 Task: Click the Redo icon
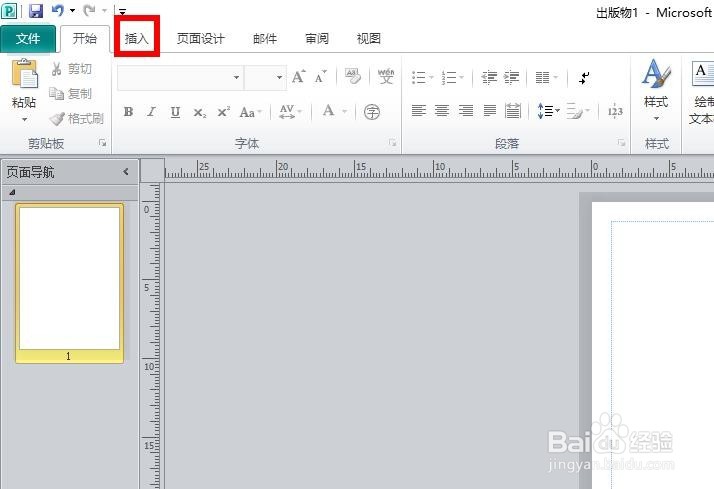point(89,10)
